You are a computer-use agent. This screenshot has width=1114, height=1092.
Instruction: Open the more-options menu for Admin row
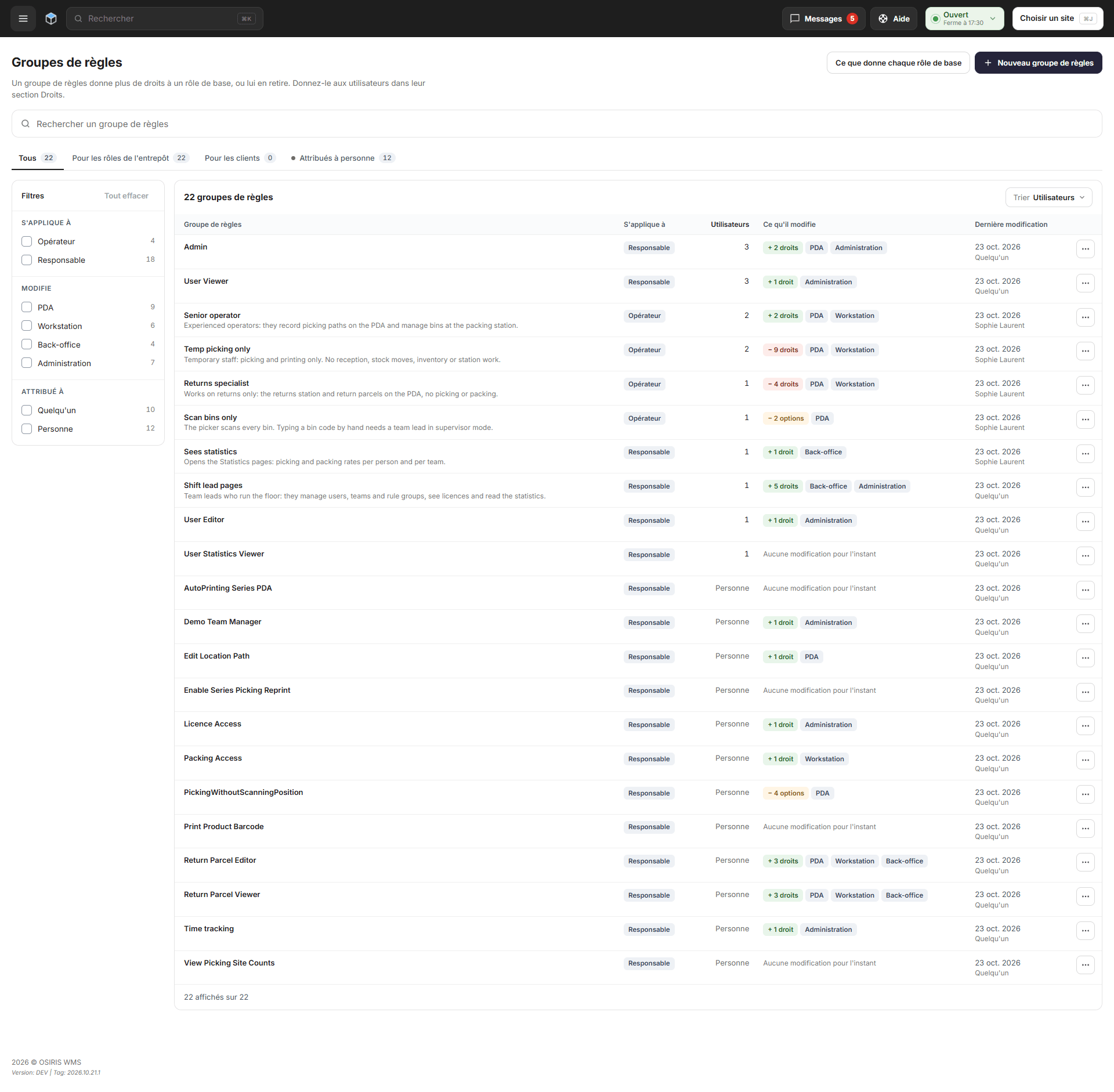[x=1085, y=249]
